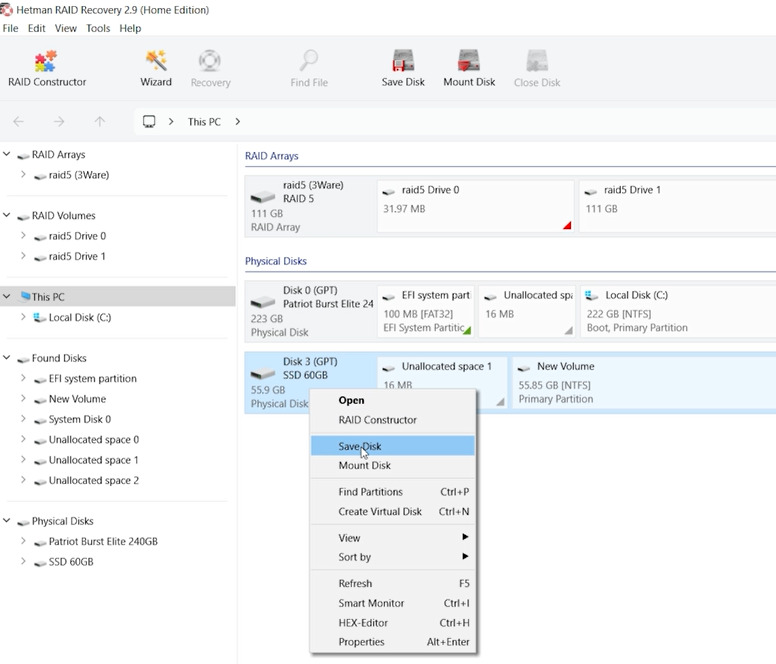Choose Create Virtual Disk in context menu
The width and height of the screenshot is (776, 664).
392,512
